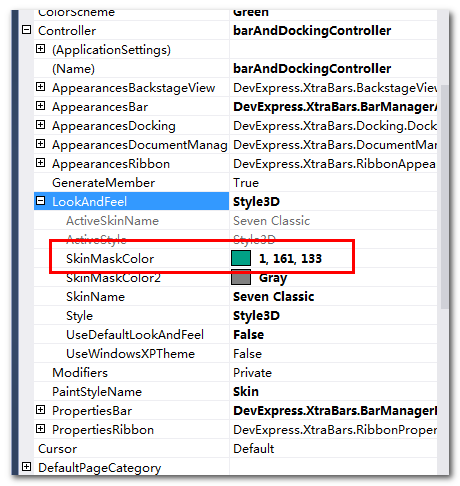Screen dimensions: 460x486
Task: Collapse the Controller property node
Action: pos(27,30)
